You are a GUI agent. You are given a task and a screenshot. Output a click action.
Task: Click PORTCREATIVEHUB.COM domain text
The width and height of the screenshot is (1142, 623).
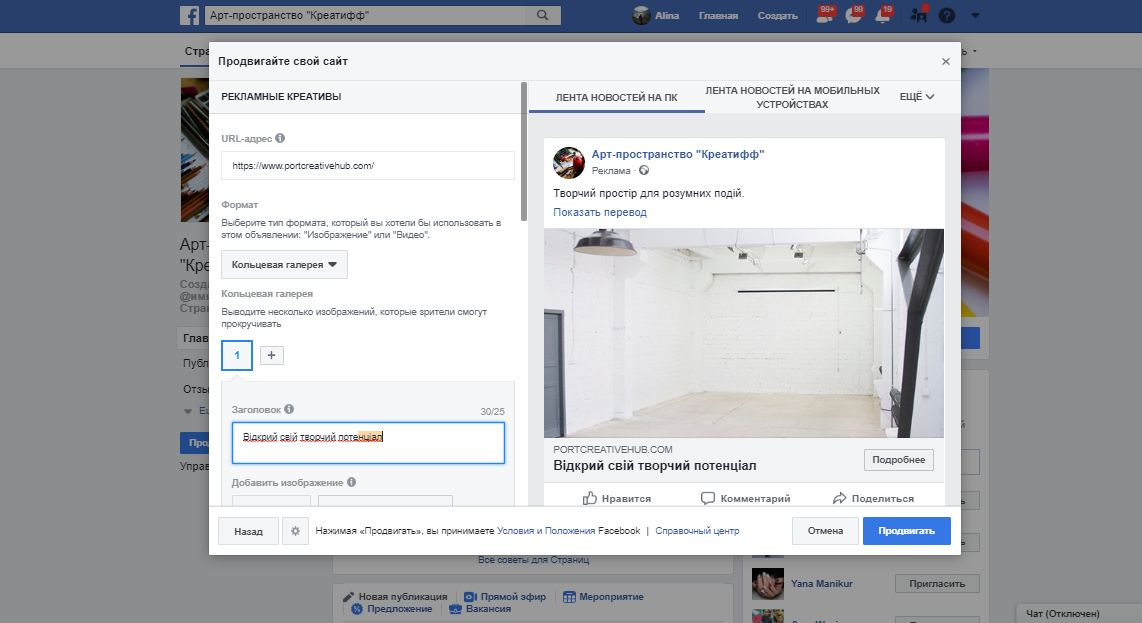(613, 450)
